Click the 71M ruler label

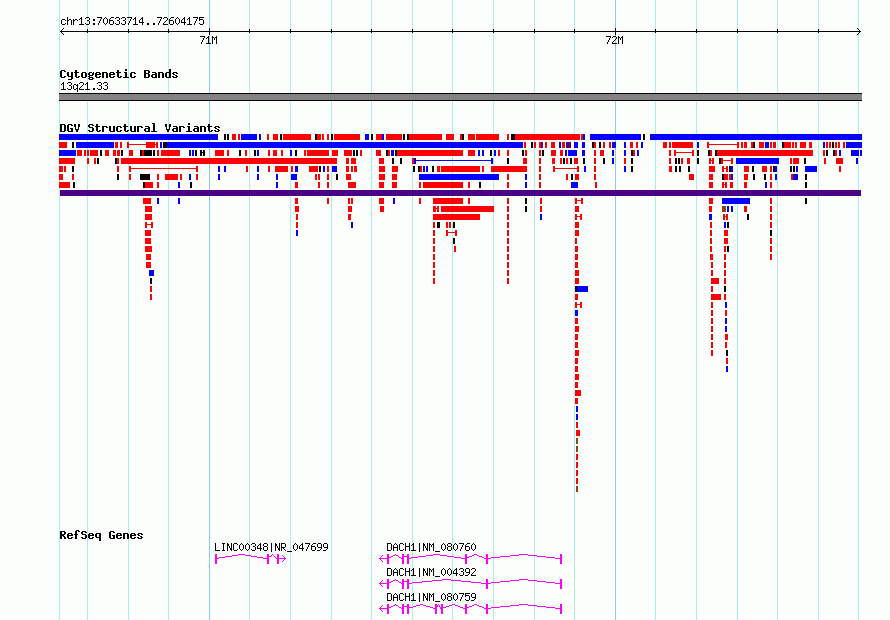pos(208,40)
